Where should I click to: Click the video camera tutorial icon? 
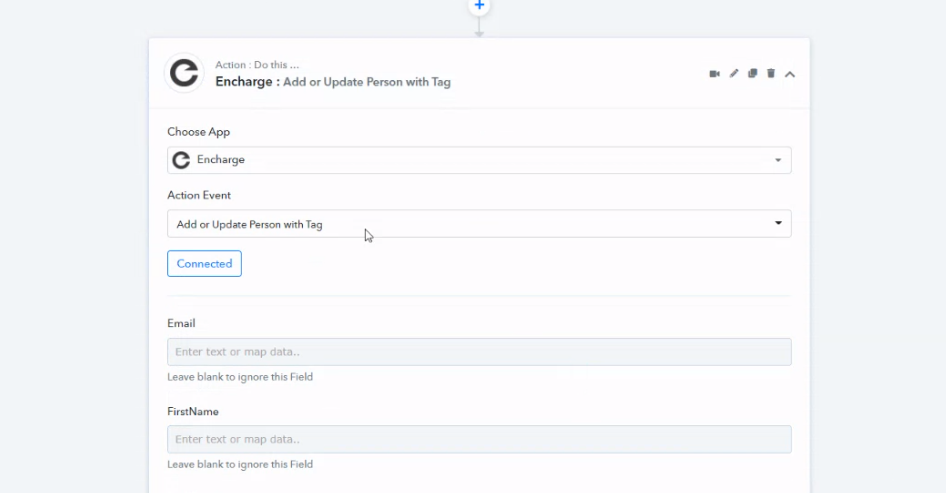click(x=715, y=74)
